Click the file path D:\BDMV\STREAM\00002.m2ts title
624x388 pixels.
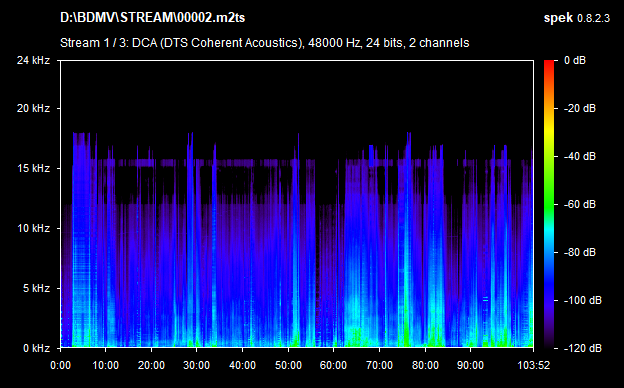[152, 18]
